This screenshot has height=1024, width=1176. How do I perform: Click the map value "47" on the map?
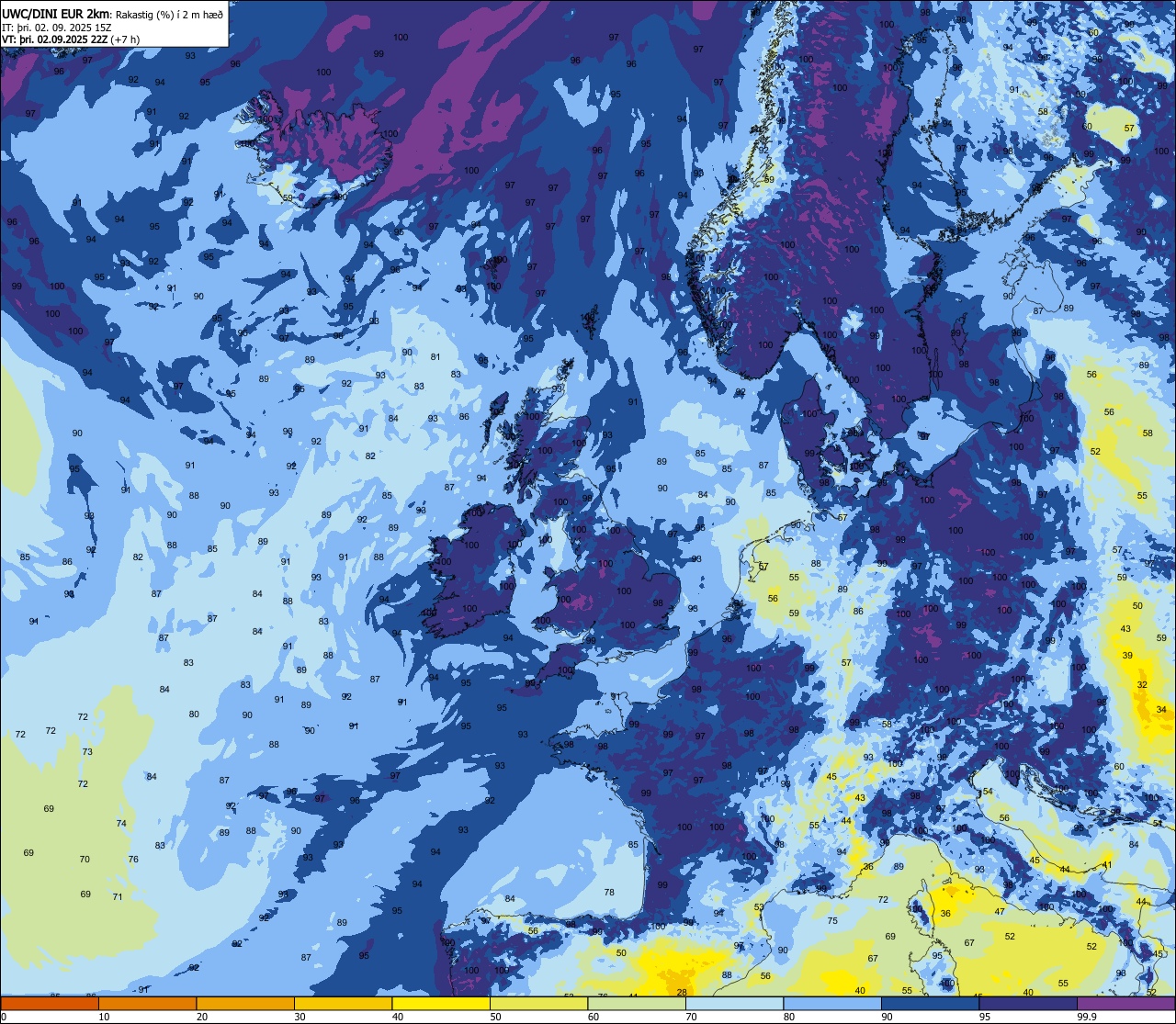(x=1000, y=911)
